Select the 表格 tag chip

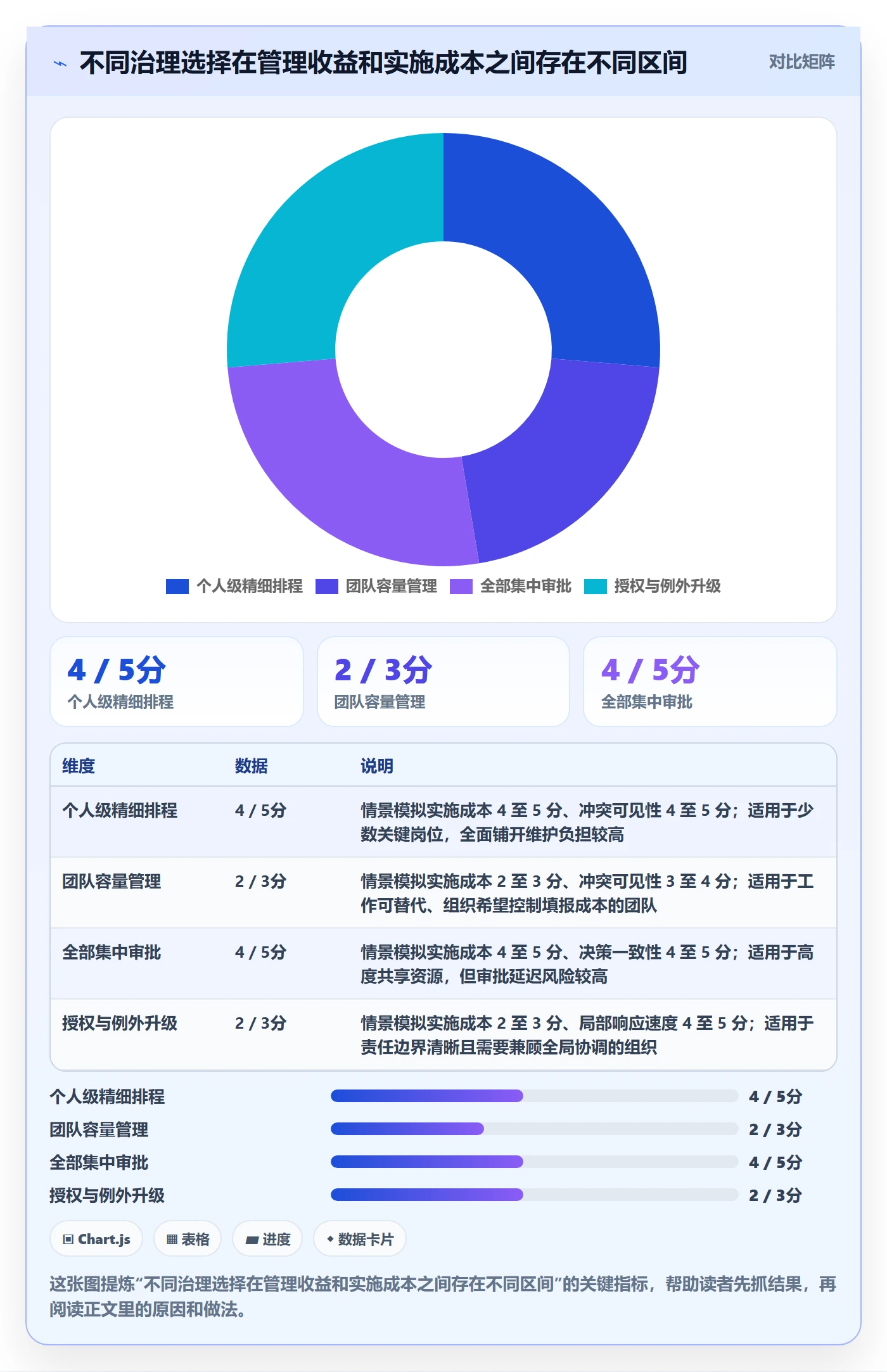coord(188,1239)
